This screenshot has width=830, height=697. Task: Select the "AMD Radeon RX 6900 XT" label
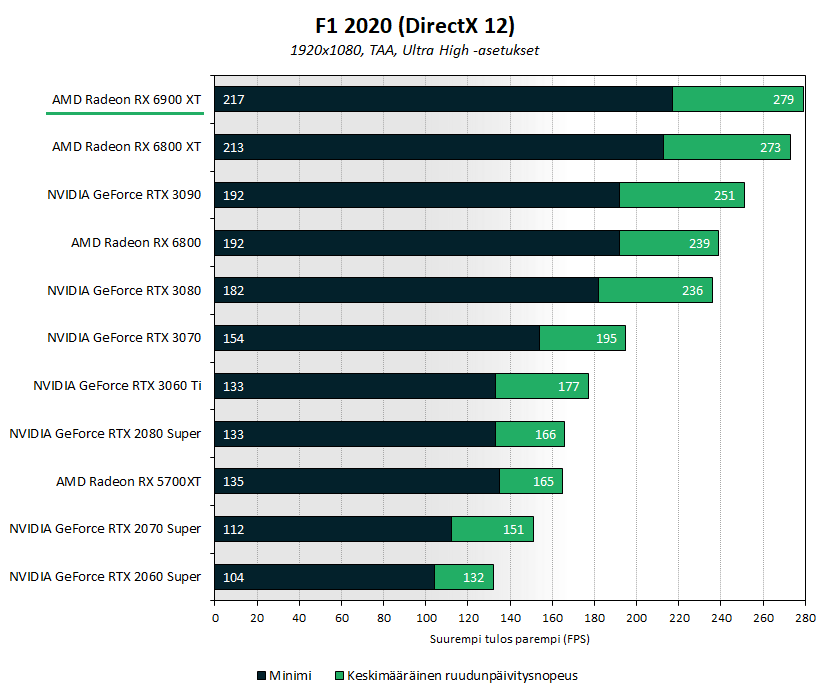pos(127,99)
